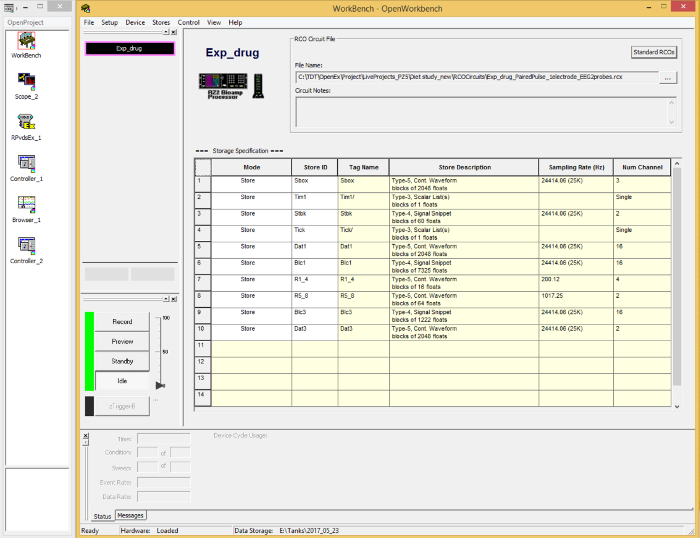Select the Exp_drug device in list

(x=129, y=47)
